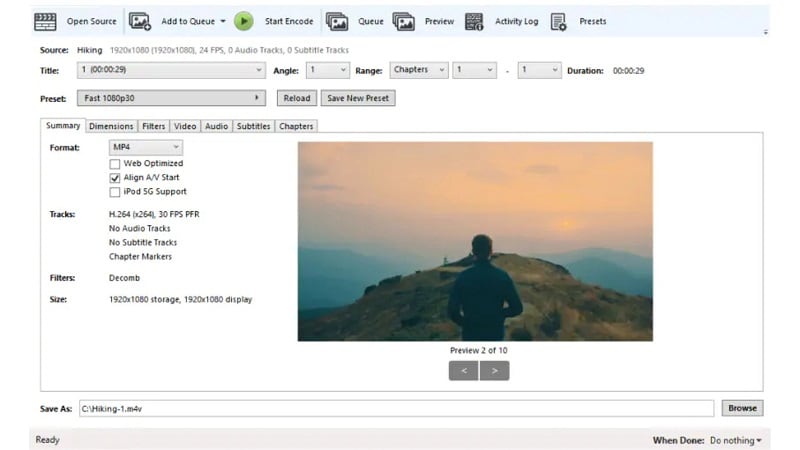Click the Save New Preset button
This screenshot has height=450, width=800.
[358, 98]
